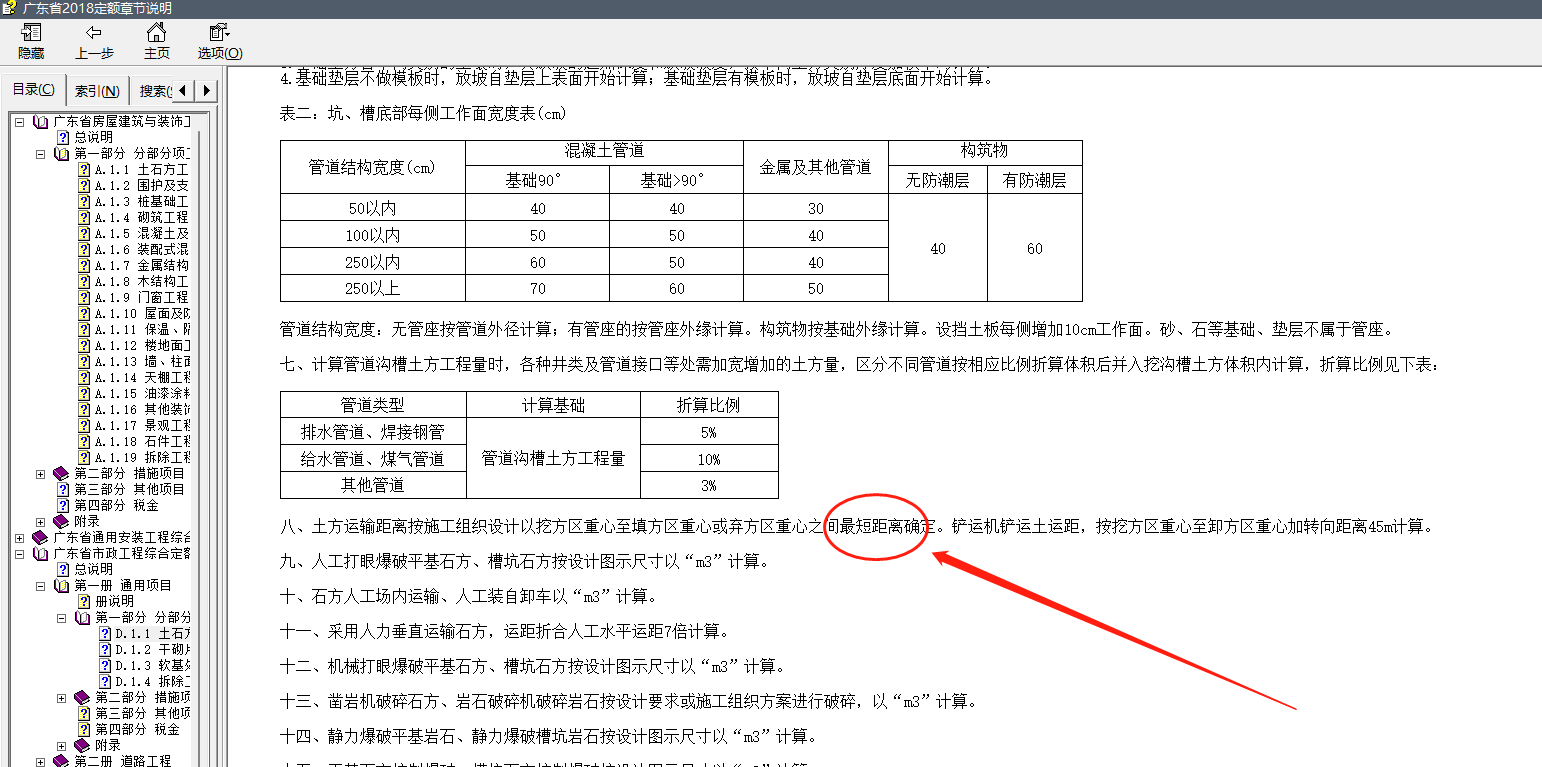Open topic icon for A.1.19 拆除工程

84,457
